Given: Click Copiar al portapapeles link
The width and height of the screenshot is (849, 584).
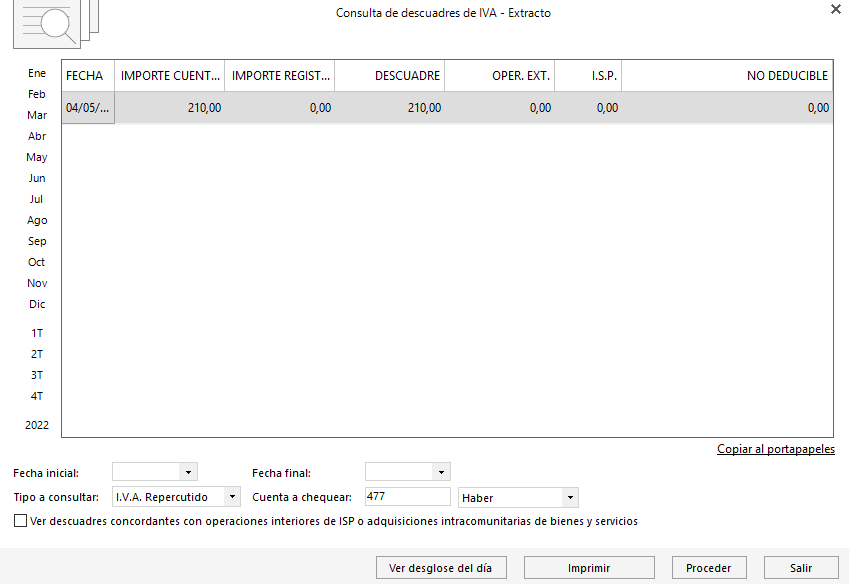Looking at the screenshot, I should (776, 449).
